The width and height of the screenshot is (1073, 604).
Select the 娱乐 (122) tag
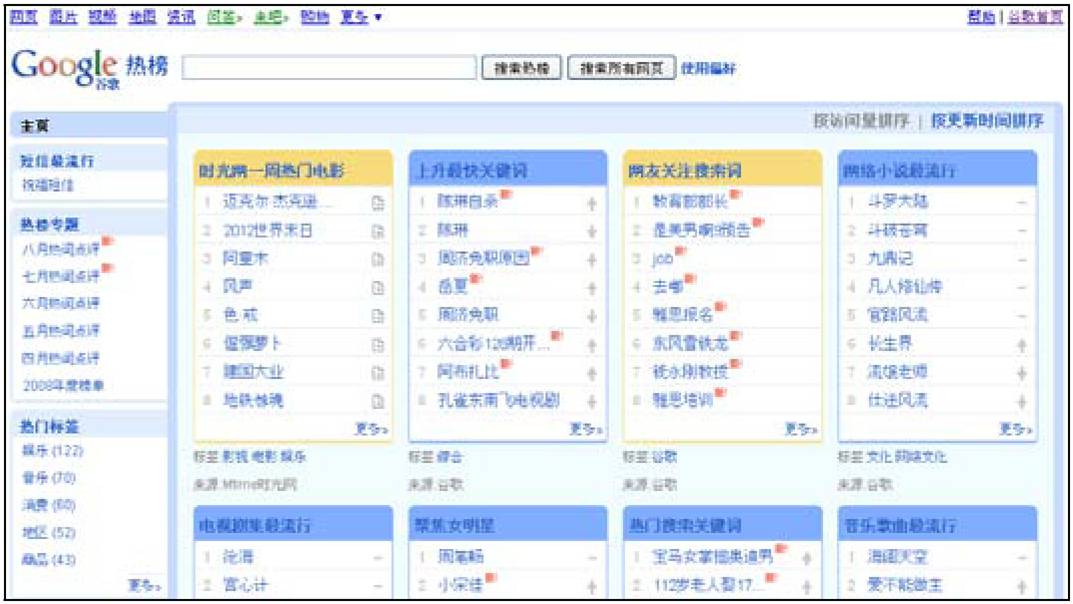[x=52, y=451]
